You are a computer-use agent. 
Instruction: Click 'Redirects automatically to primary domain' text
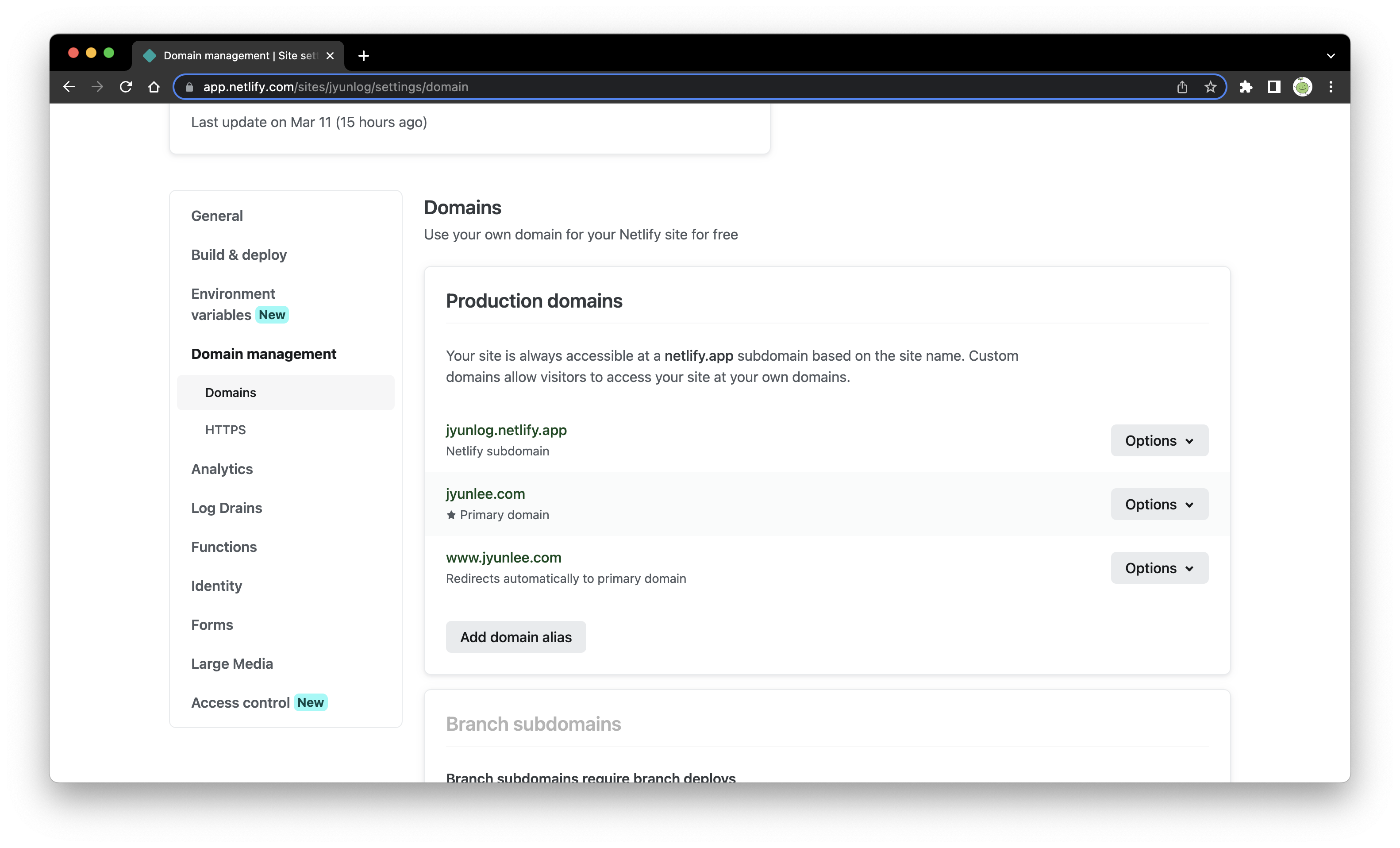(566, 578)
